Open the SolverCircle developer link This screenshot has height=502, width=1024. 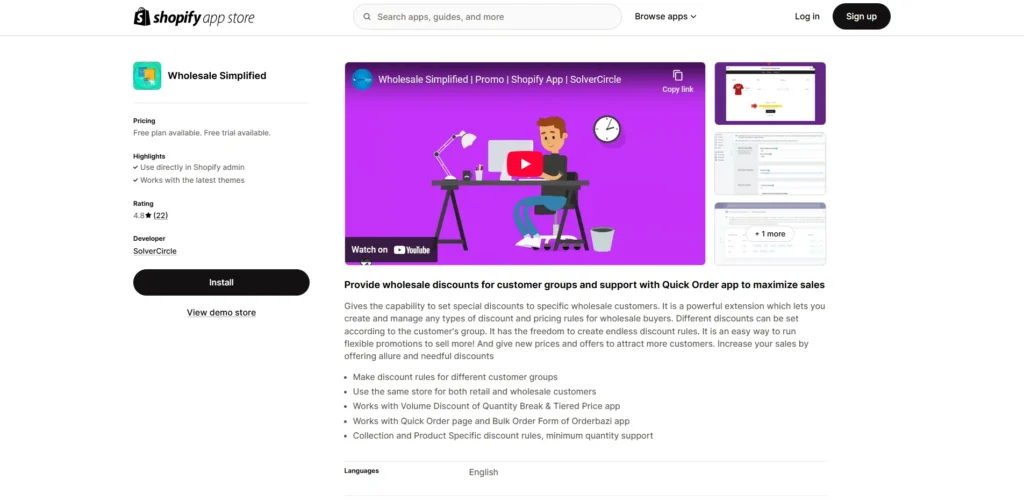155,251
